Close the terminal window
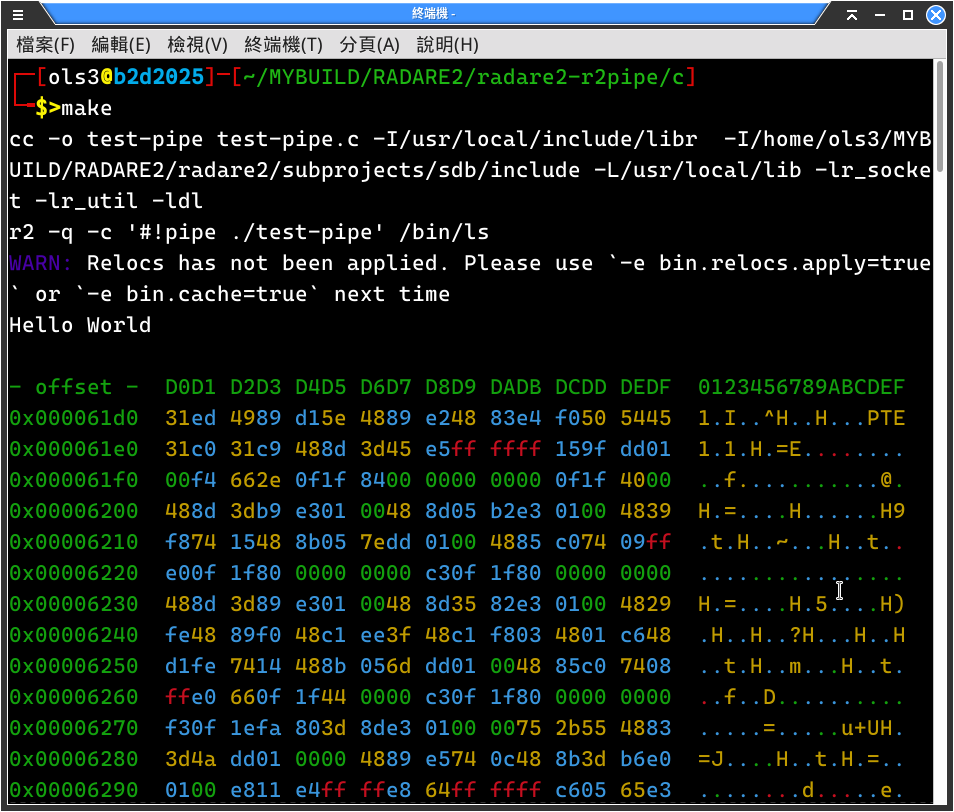The width and height of the screenshot is (954, 812). [936, 14]
